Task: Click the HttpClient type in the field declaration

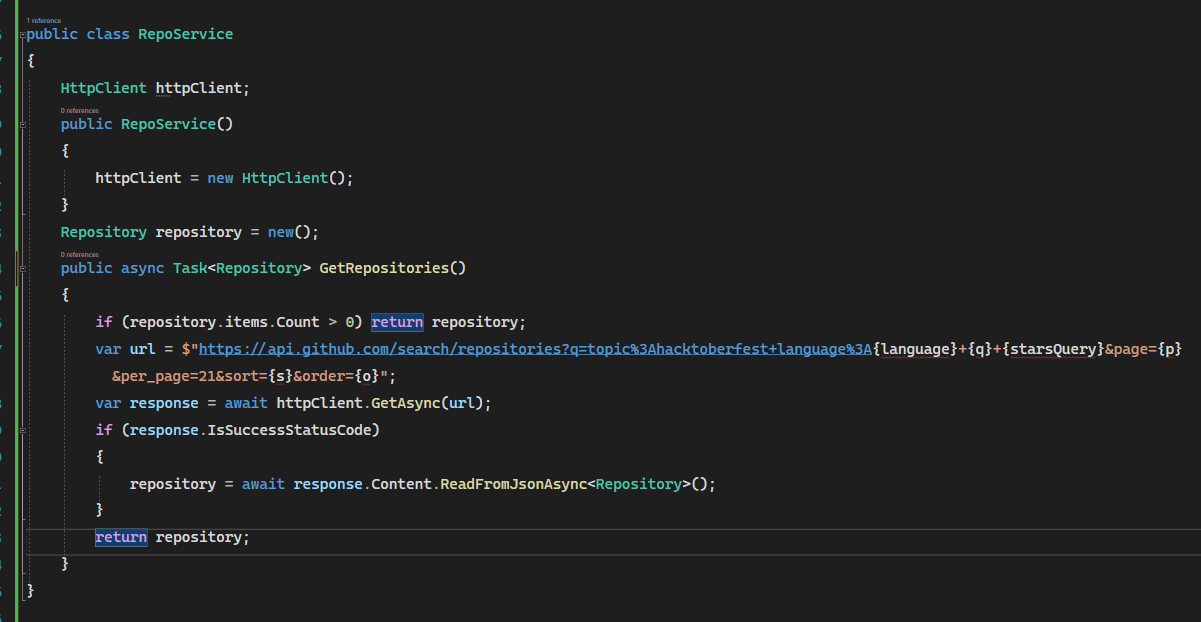Action: pos(104,88)
